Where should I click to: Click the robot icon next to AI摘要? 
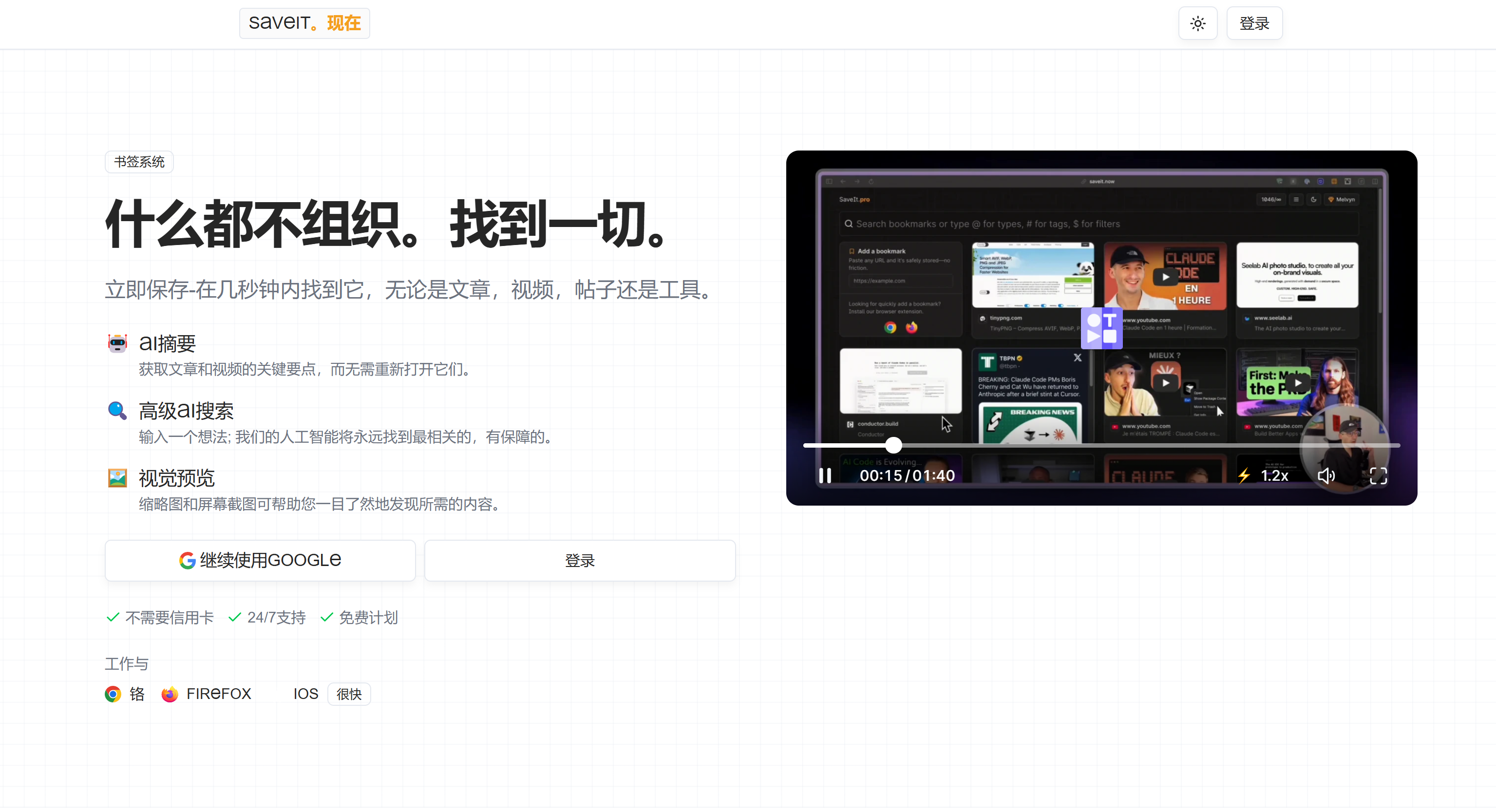pyautogui.click(x=117, y=343)
